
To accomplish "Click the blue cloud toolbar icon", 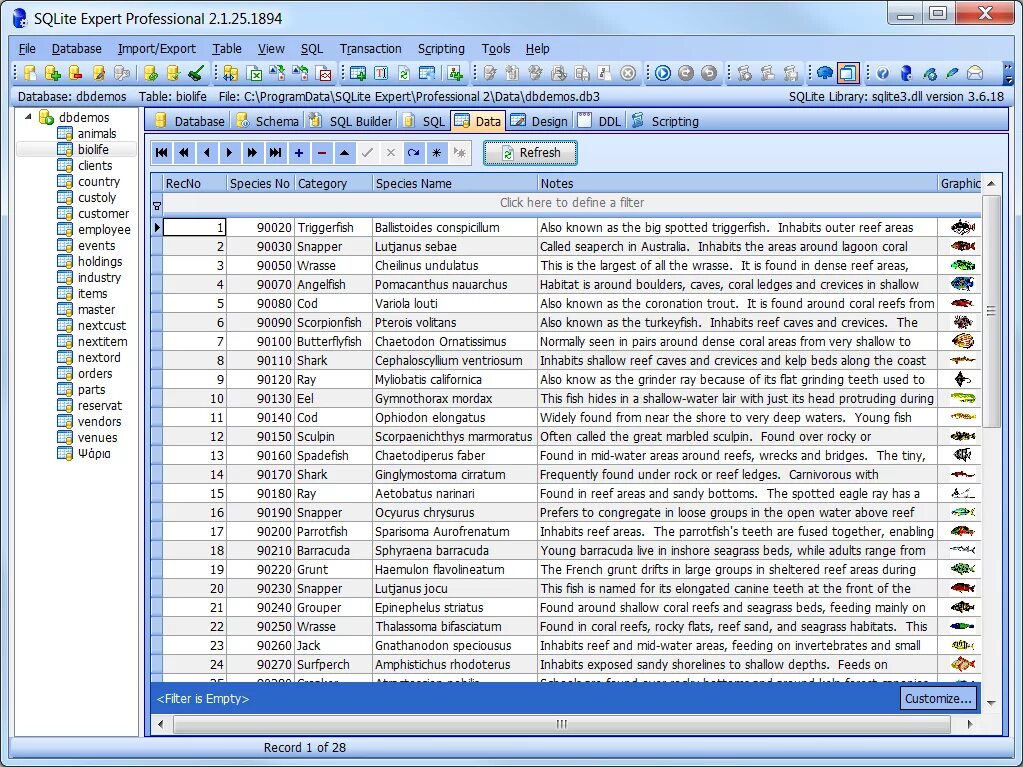I will 825,73.
